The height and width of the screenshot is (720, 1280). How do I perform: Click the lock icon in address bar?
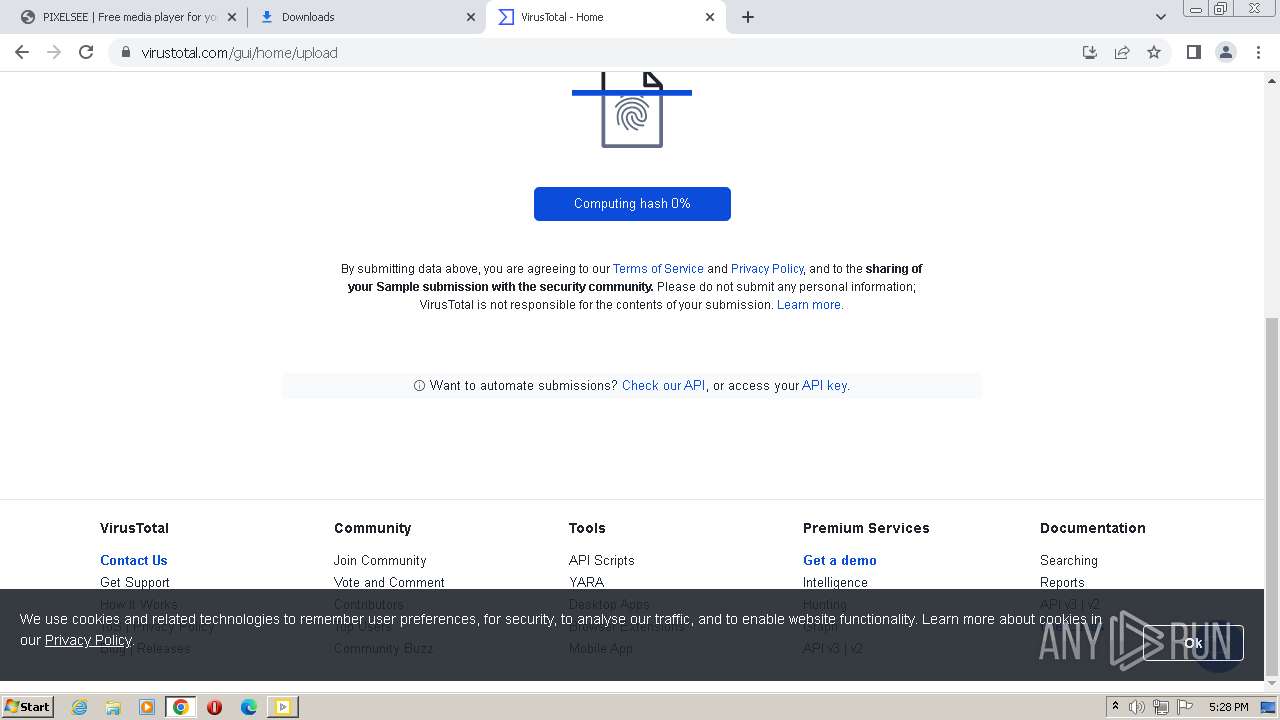point(125,52)
